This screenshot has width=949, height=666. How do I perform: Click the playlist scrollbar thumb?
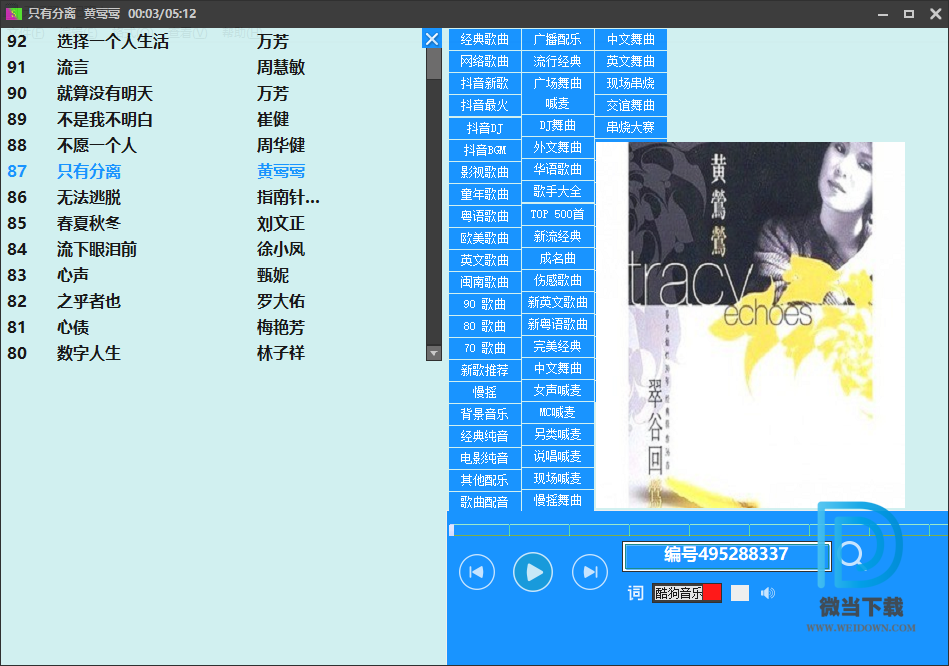434,64
